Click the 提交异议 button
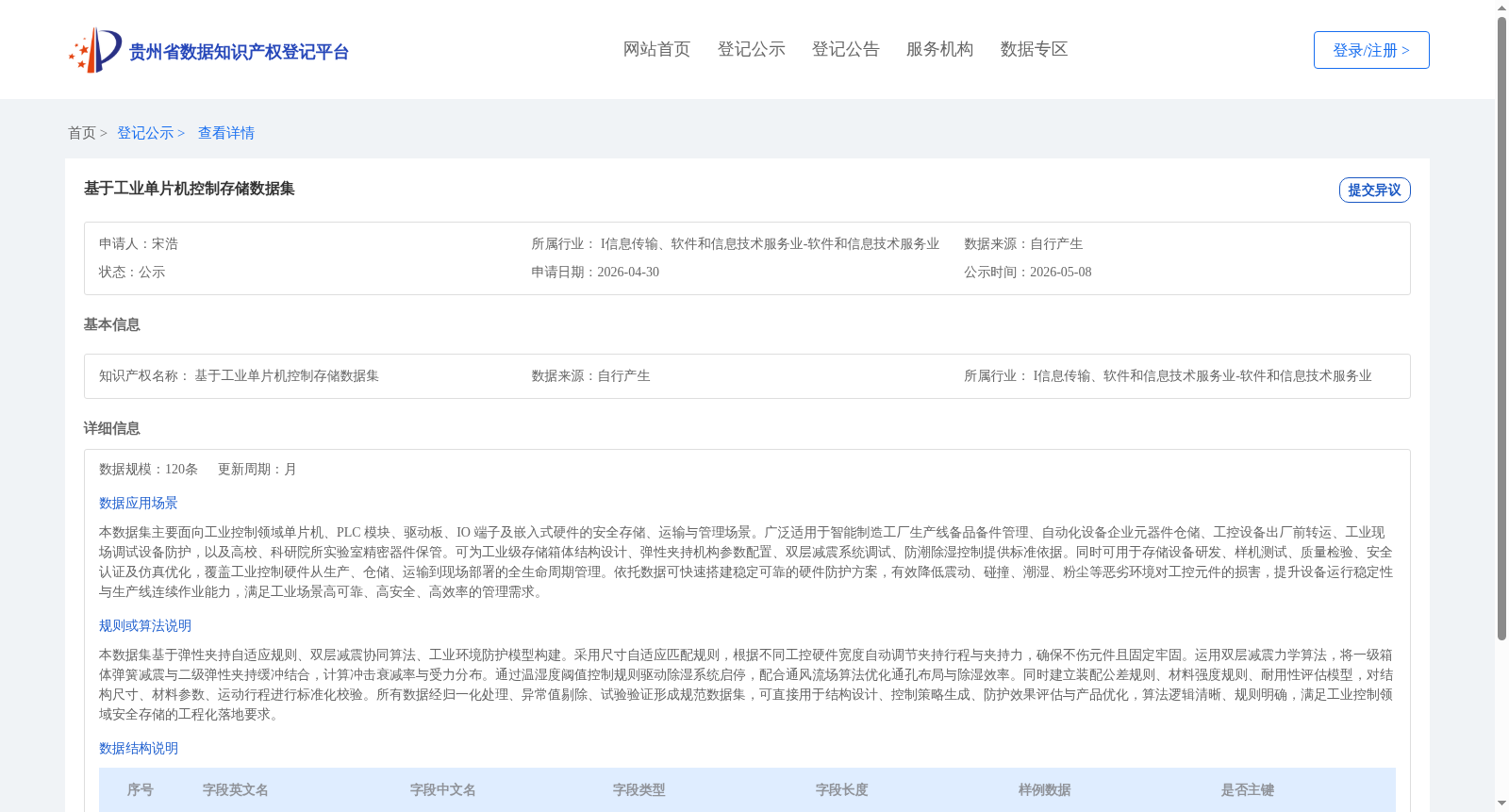This screenshot has width=1509, height=812. (x=1374, y=190)
